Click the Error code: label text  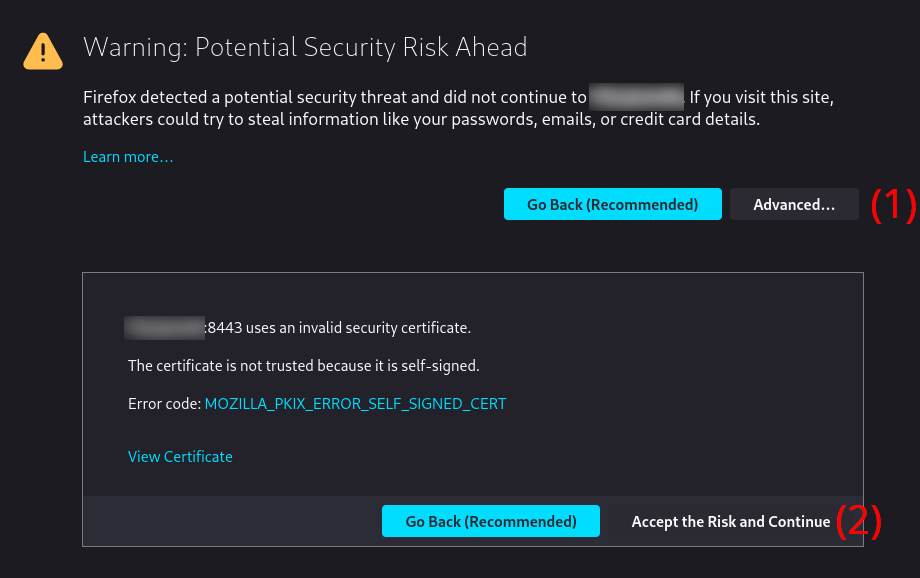pyautogui.click(x=164, y=404)
